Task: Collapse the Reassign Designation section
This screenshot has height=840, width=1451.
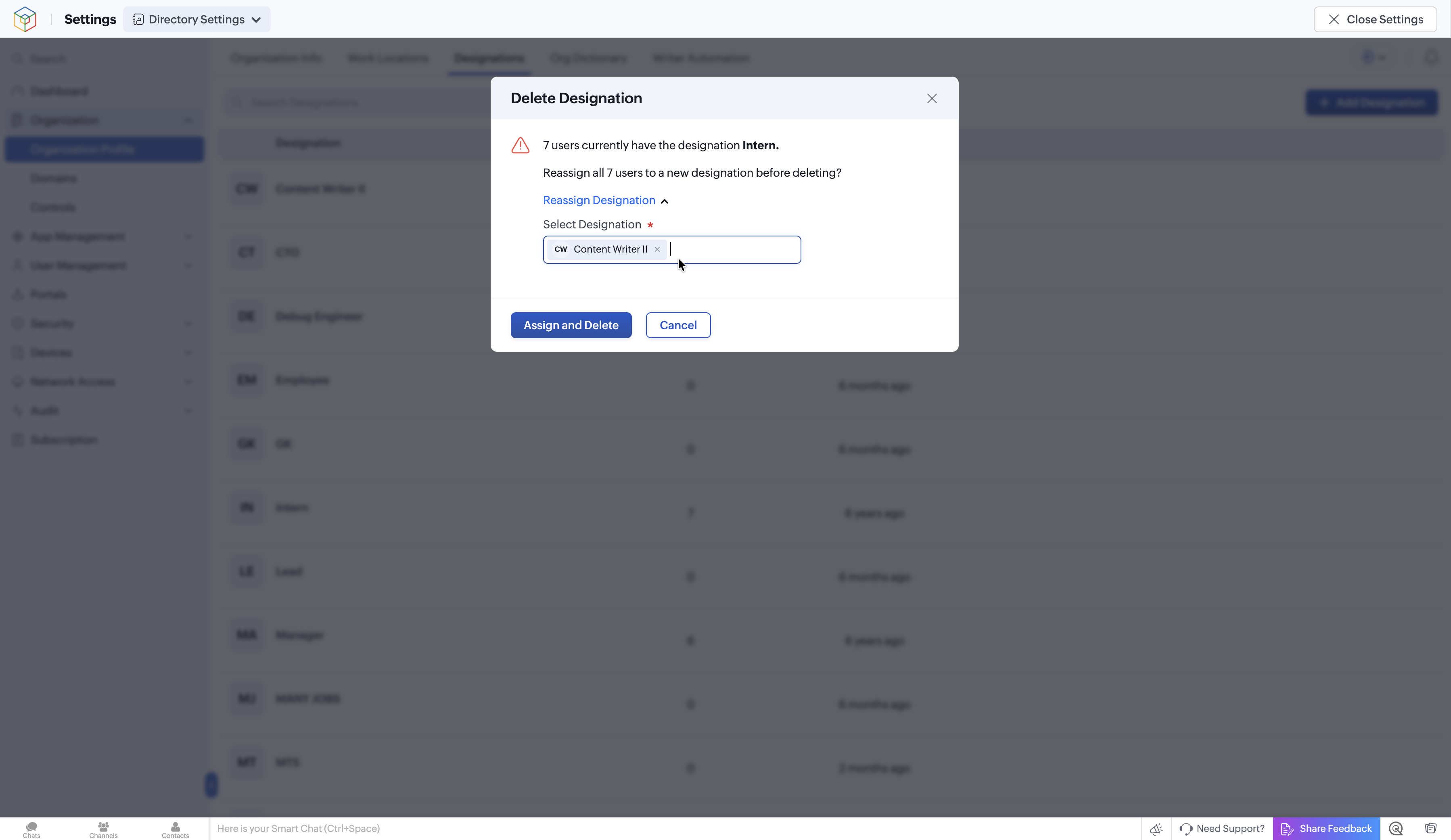Action: pos(606,201)
